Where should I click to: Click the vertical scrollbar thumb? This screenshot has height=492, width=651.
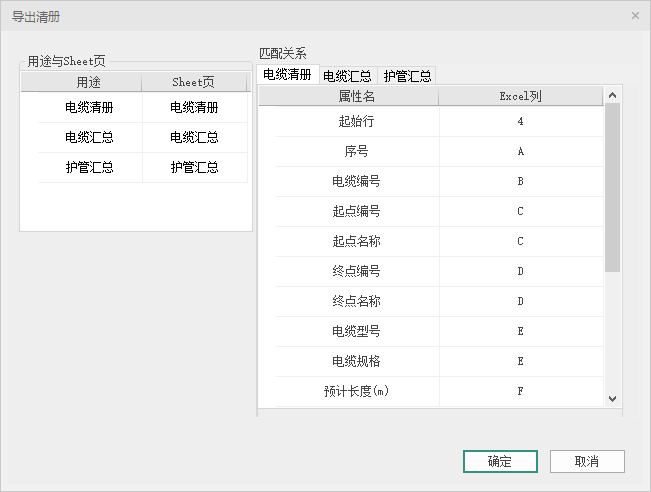click(613, 186)
